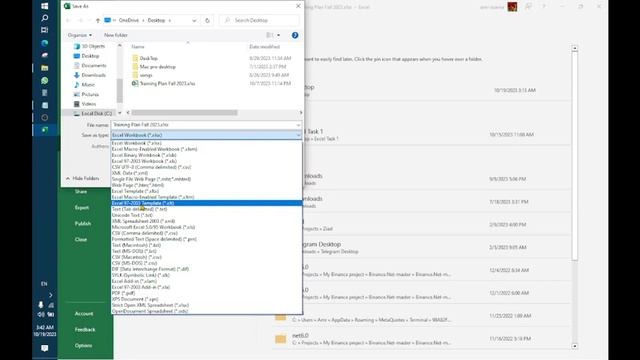Open File name suggestions dropdown arrow
The image size is (640, 360).
[298, 125]
